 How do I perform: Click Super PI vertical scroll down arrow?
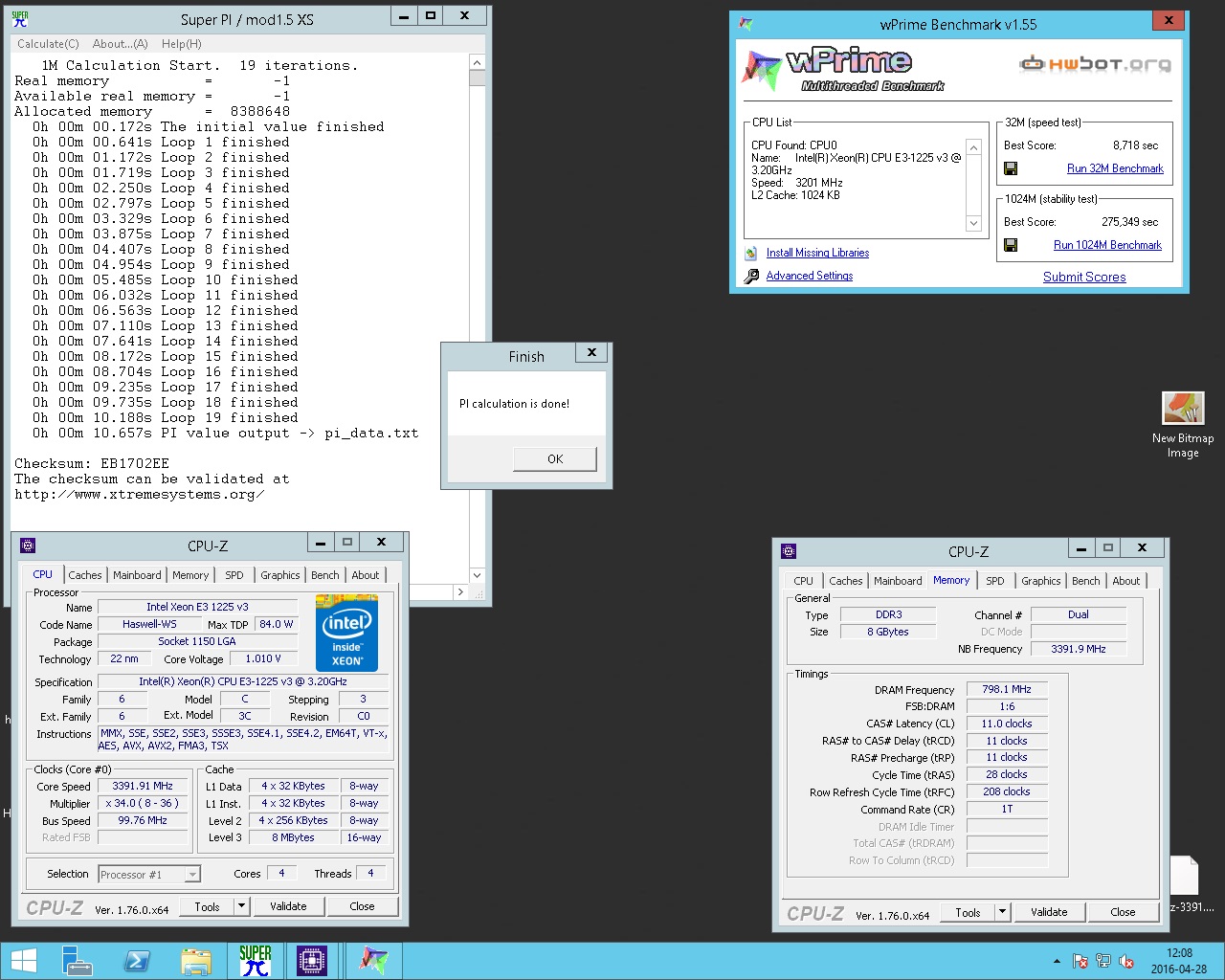coord(477,575)
